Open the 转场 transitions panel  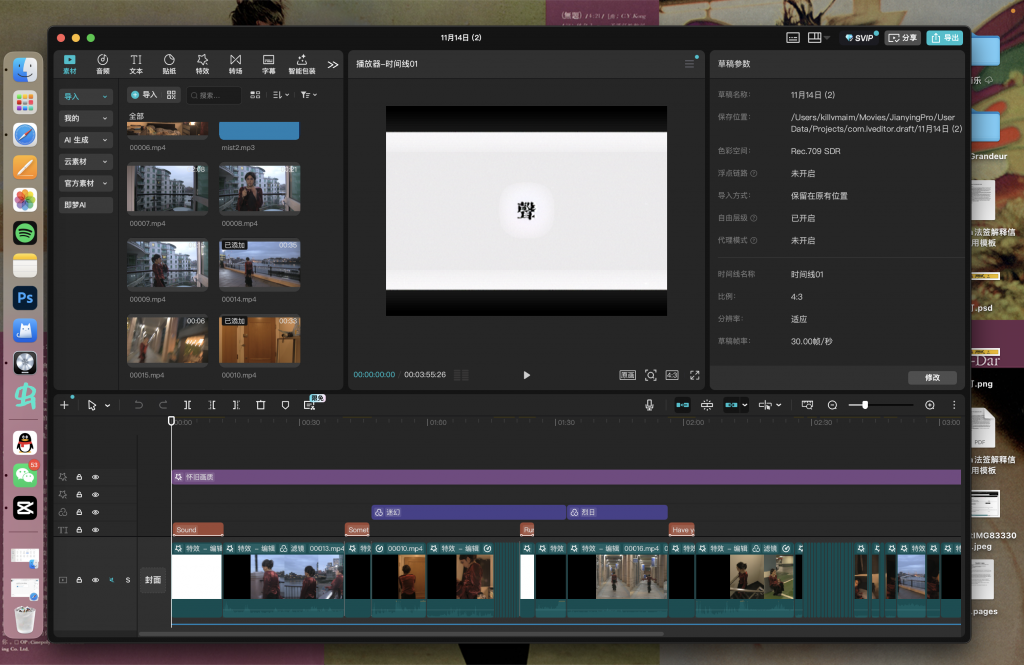click(235, 64)
